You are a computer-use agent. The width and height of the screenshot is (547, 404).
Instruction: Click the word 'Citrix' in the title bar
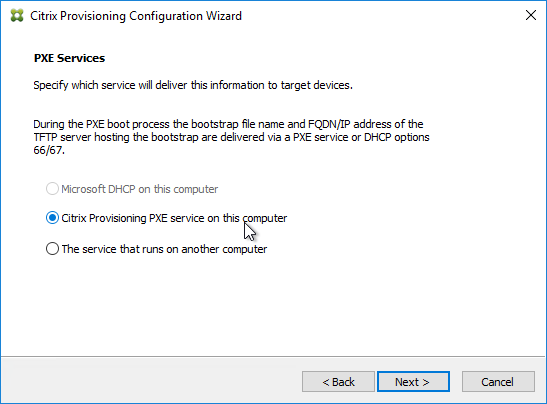44,16
